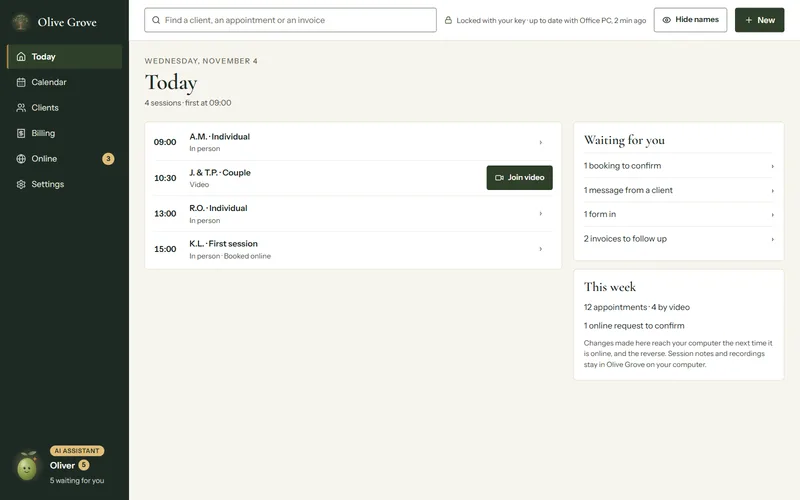Open the Today page in sidebar
Screen dimensions: 800x500
(64, 57)
